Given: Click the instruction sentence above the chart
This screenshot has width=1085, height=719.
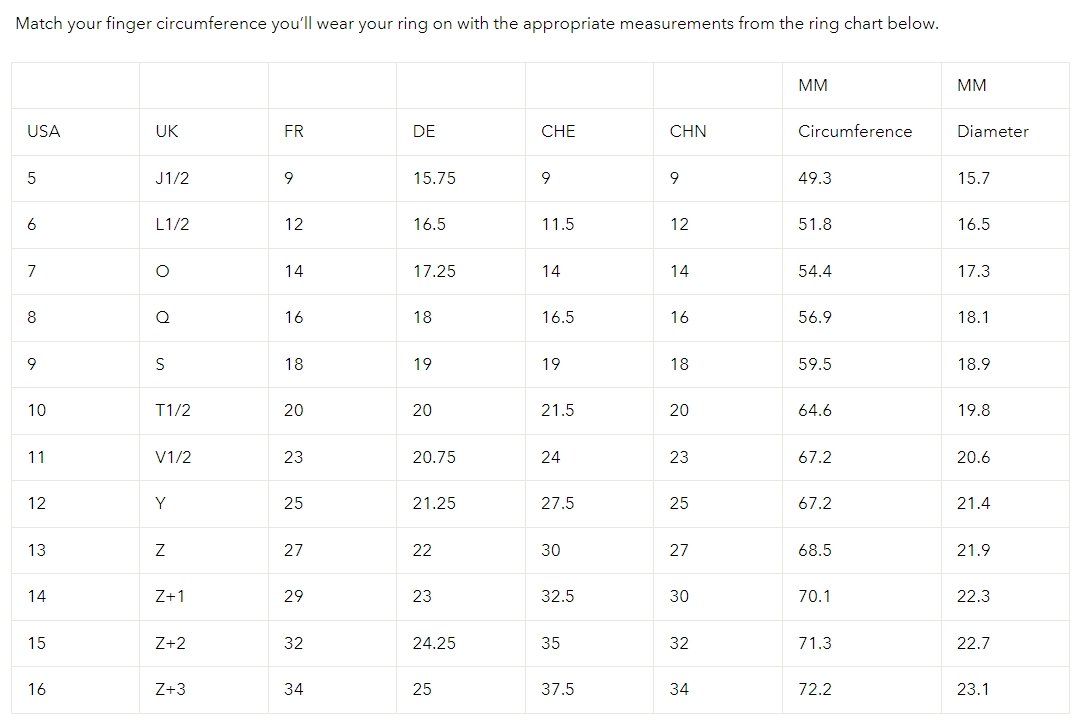Looking at the screenshot, I should [x=477, y=23].
